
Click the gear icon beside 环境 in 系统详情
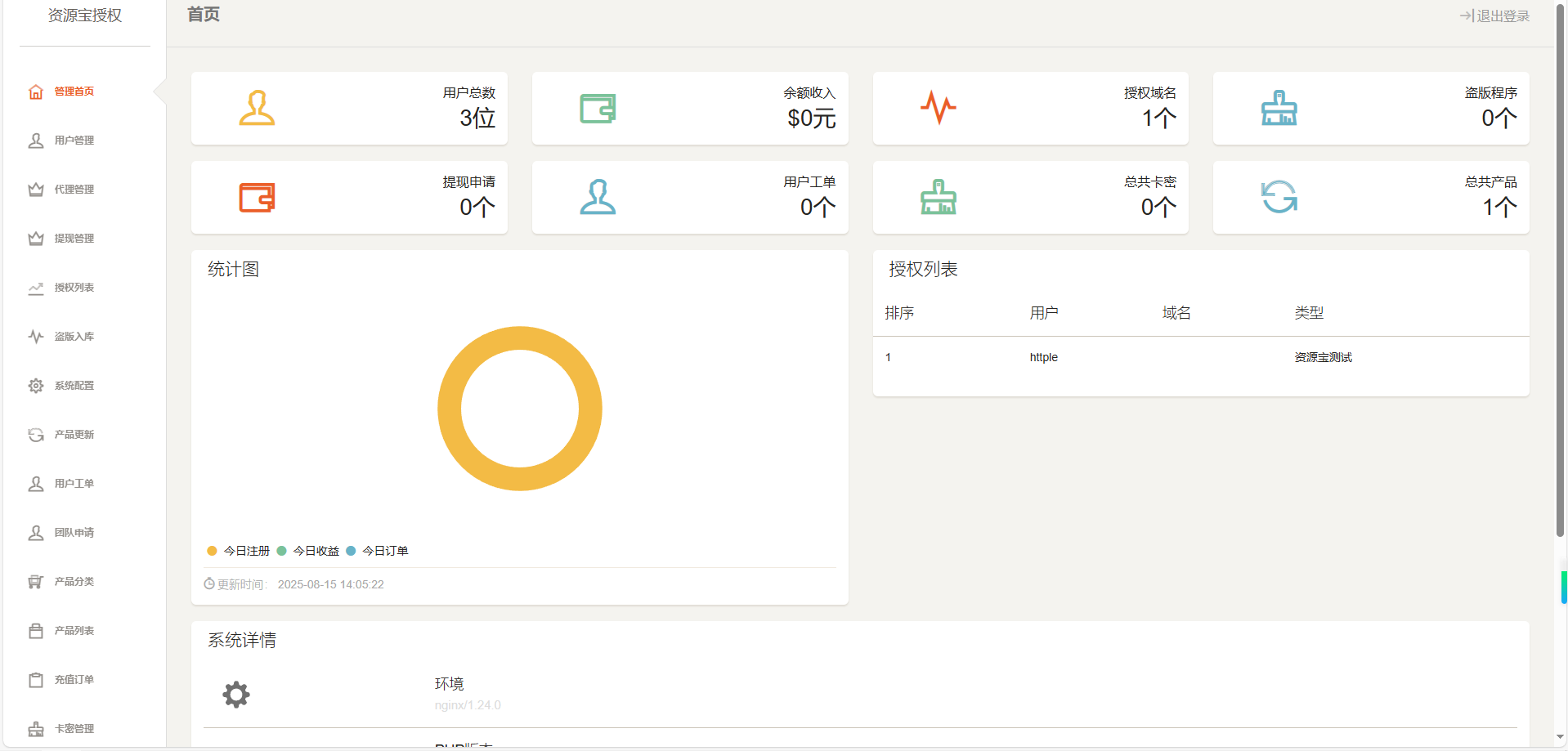(235, 694)
